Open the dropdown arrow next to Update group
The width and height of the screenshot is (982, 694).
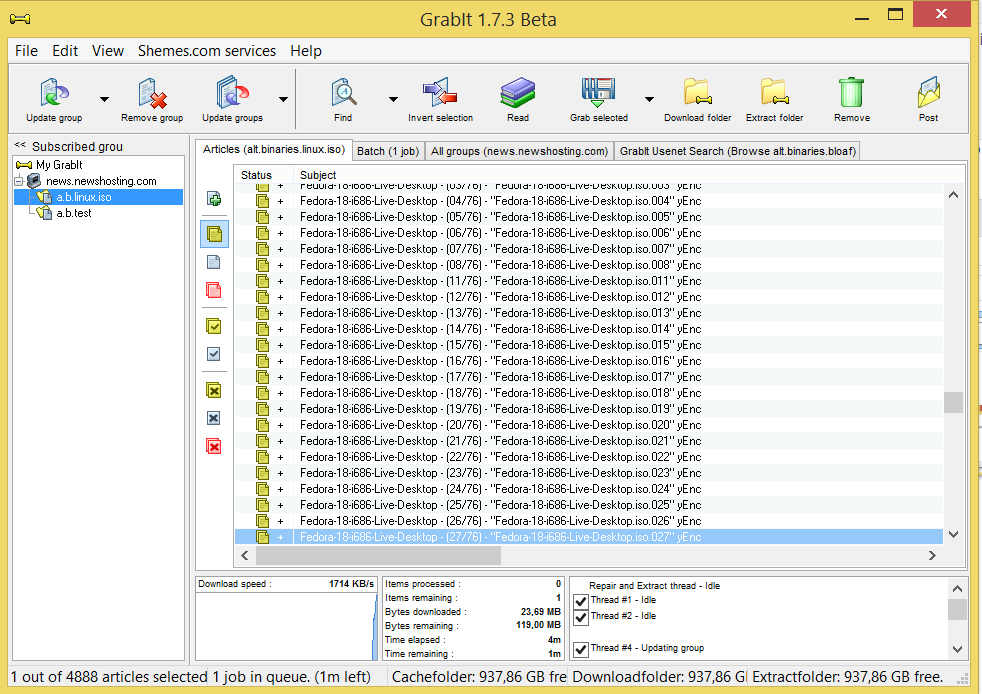coord(104,99)
